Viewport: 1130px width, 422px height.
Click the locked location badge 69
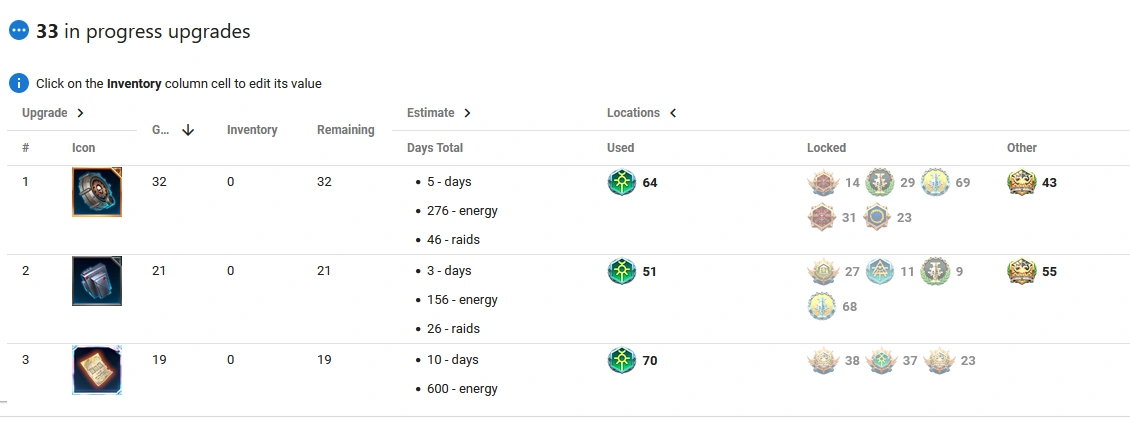[935, 183]
